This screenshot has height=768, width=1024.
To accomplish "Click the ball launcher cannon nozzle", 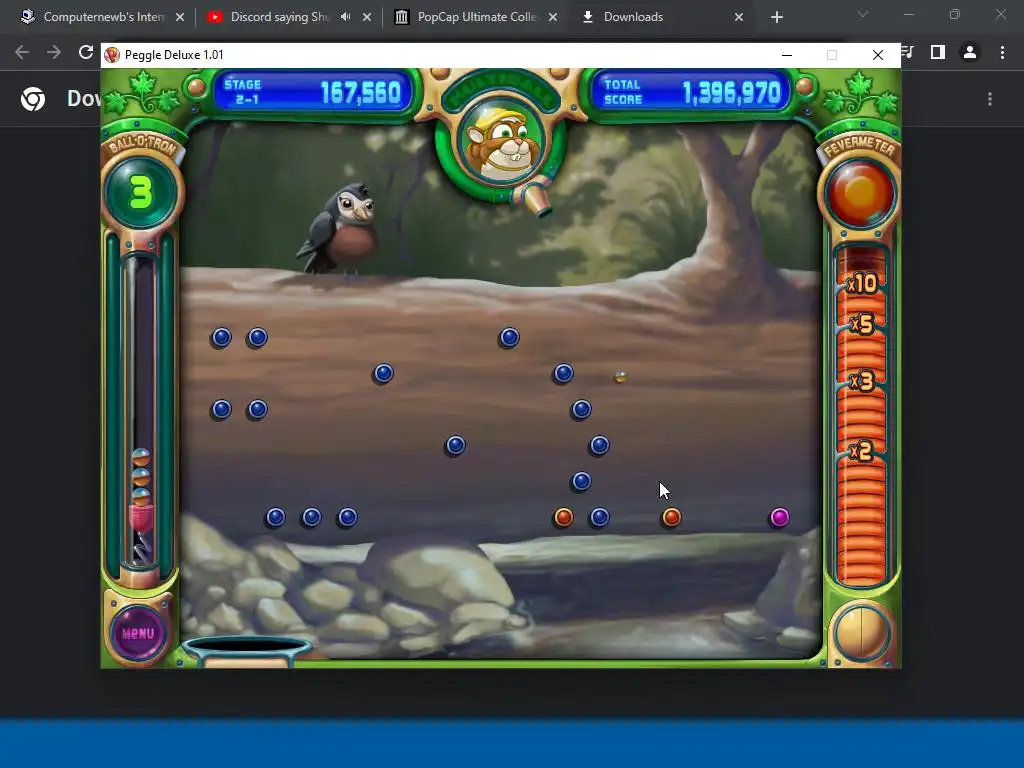I will coord(537,199).
